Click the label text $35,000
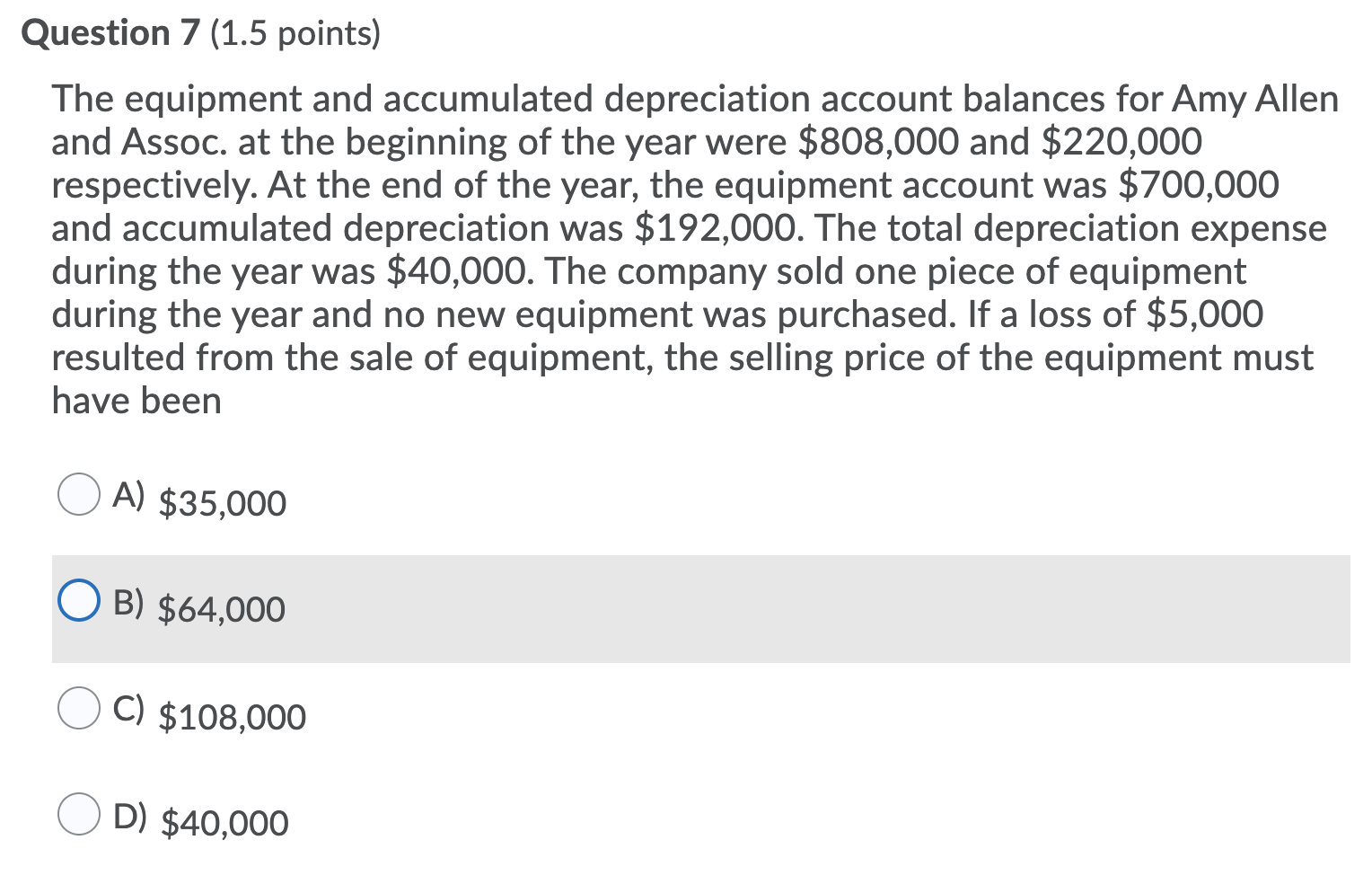This screenshot has width=1372, height=893. [220, 503]
